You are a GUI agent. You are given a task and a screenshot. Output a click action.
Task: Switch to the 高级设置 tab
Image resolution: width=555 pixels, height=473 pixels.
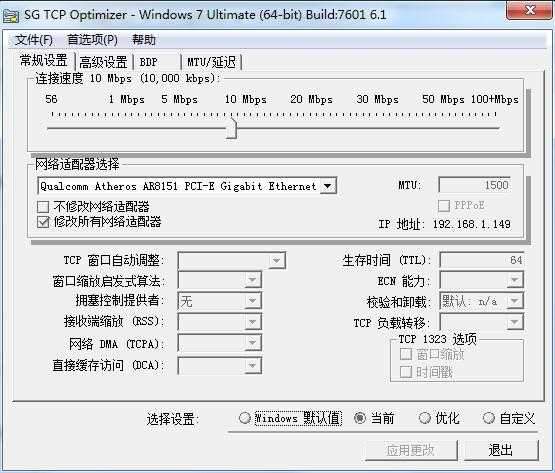tap(103, 62)
